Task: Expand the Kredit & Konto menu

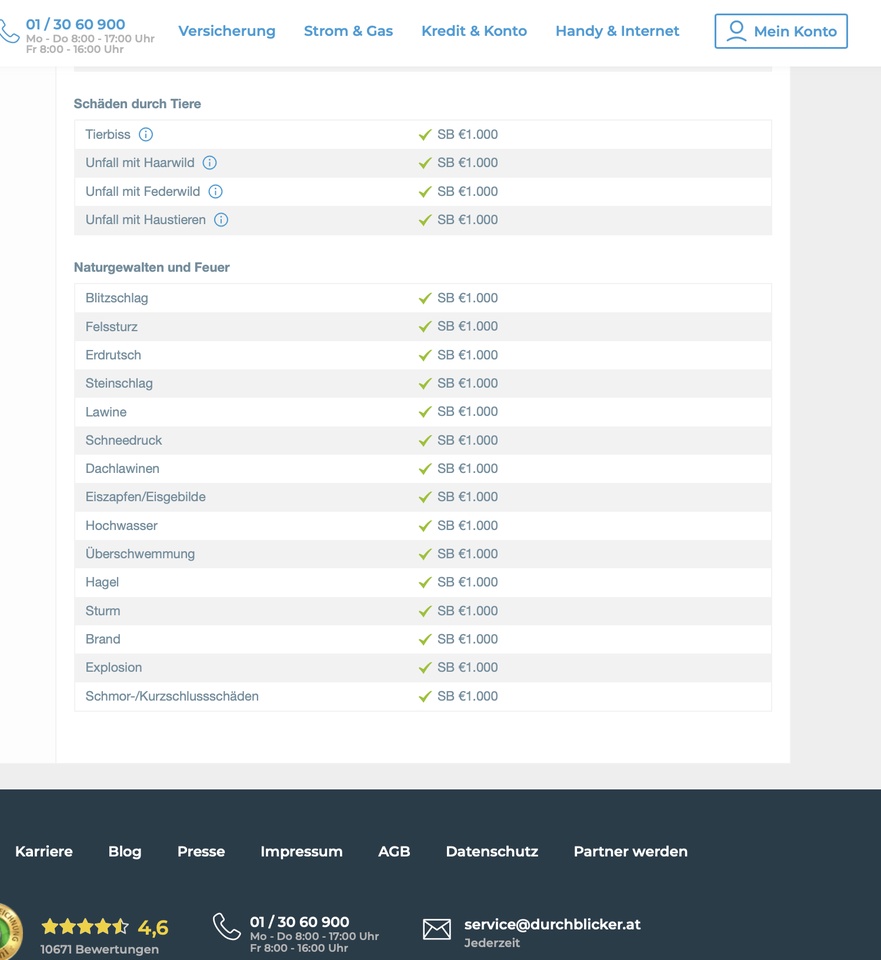Action: tap(474, 31)
